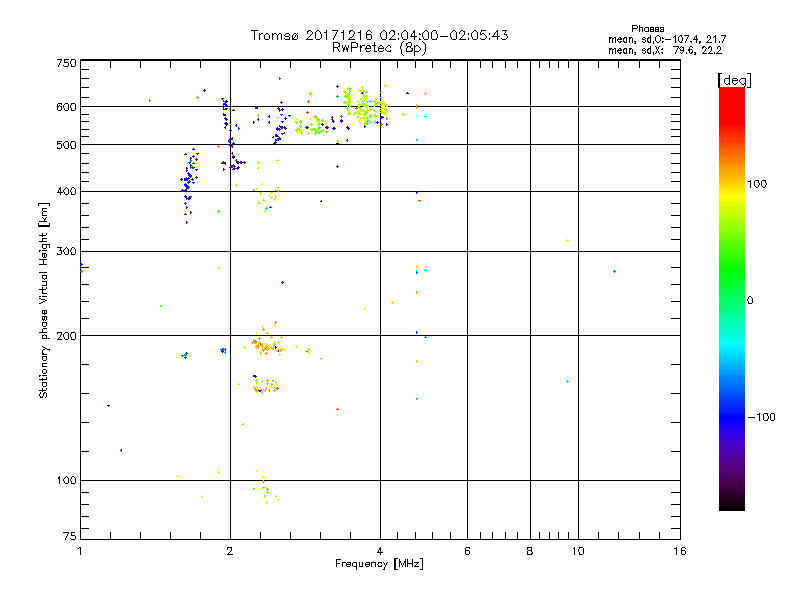This screenshot has width=800, height=600.
Task: Click the "1" frequency tick label
Action: click(x=80, y=551)
